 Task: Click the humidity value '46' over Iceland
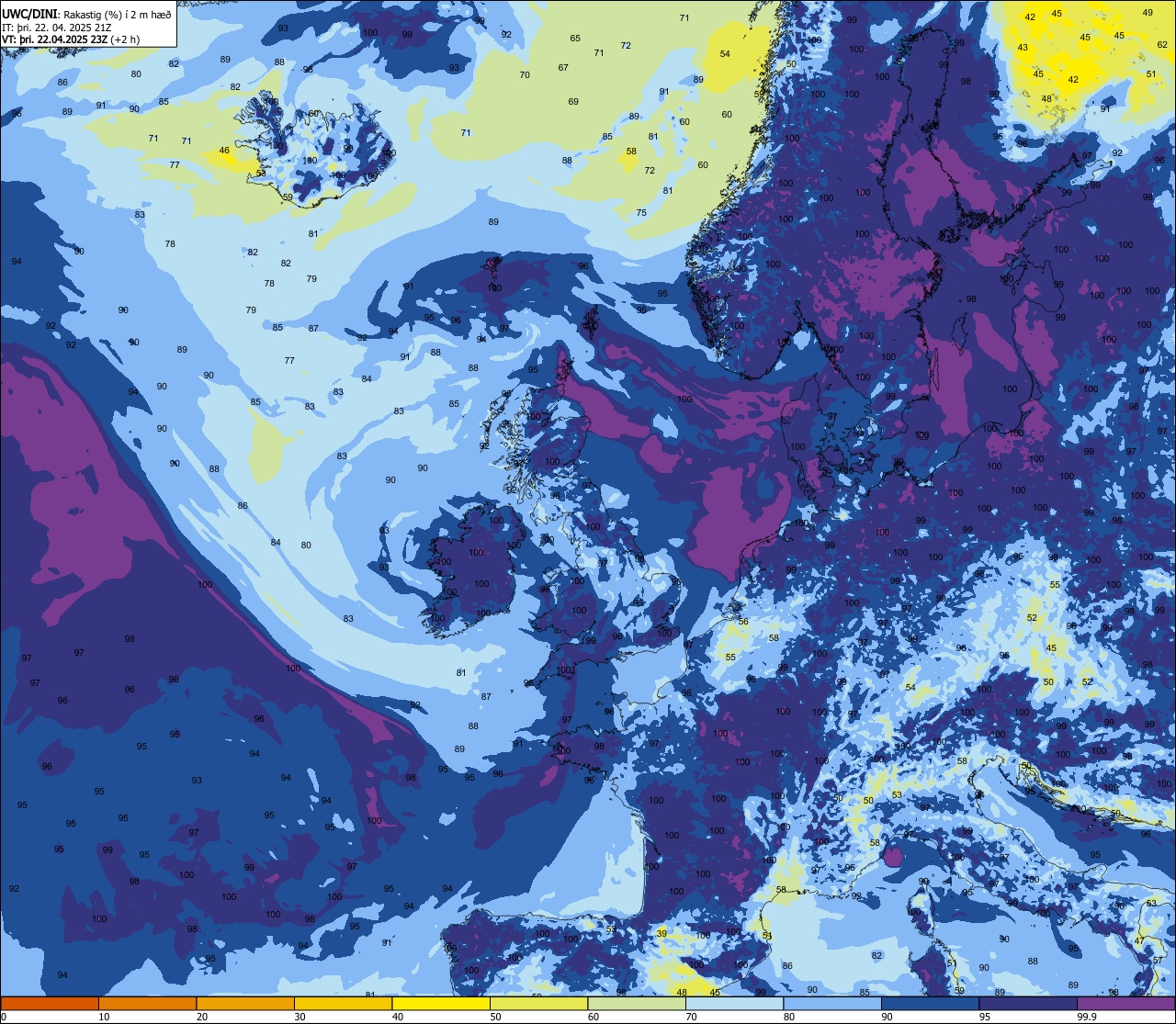tap(225, 151)
